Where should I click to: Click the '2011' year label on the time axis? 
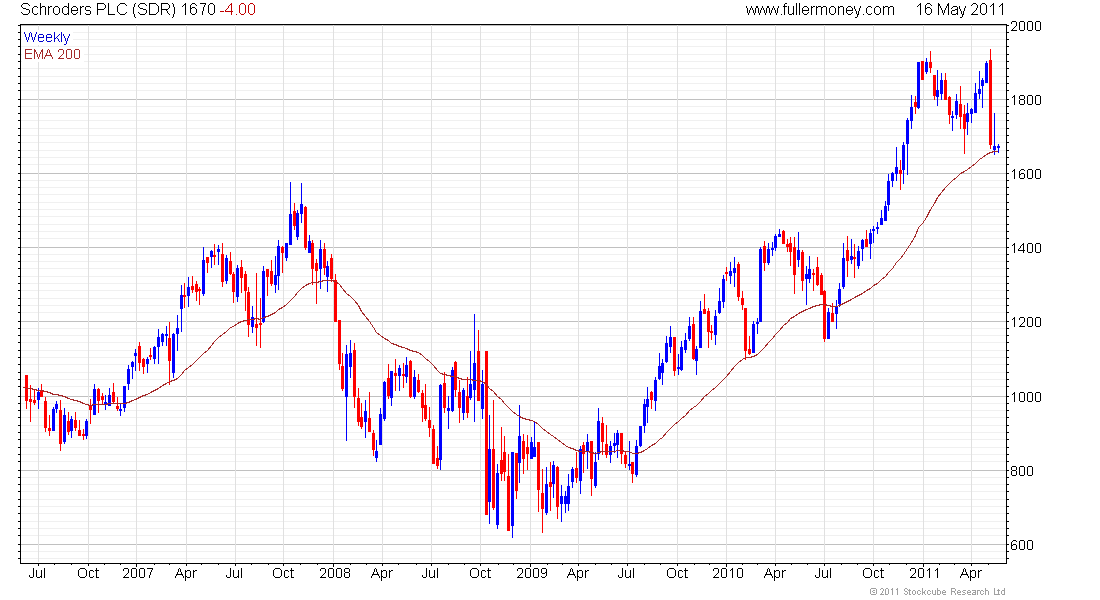click(x=925, y=573)
